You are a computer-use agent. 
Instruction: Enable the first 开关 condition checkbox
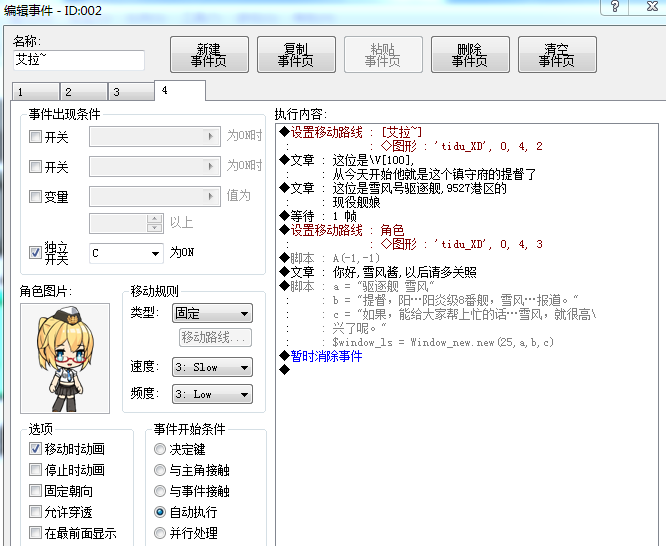[x=35, y=137]
